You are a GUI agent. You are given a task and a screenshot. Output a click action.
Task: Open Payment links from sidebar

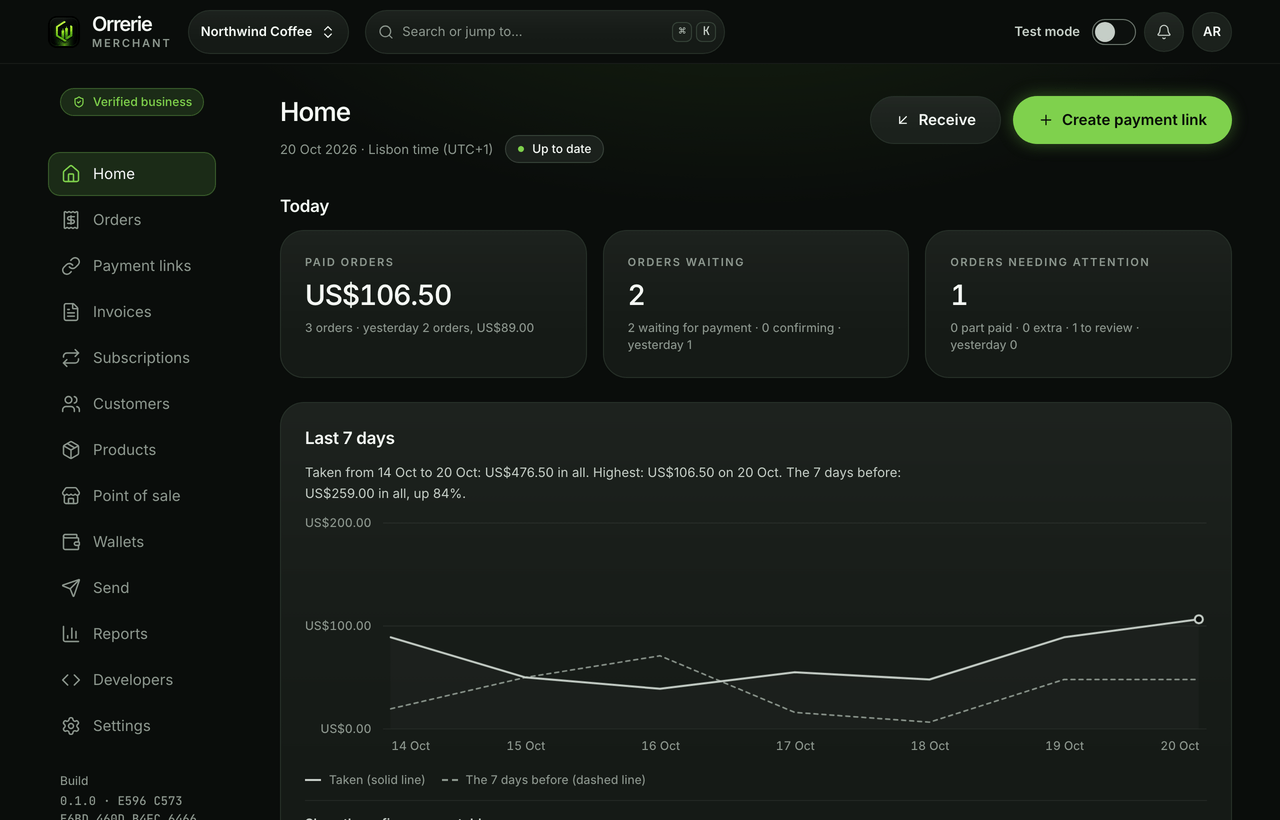click(x=132, y=266)
